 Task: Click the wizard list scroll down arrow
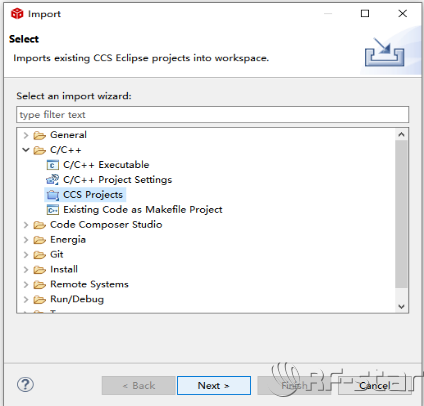(401, 307)
